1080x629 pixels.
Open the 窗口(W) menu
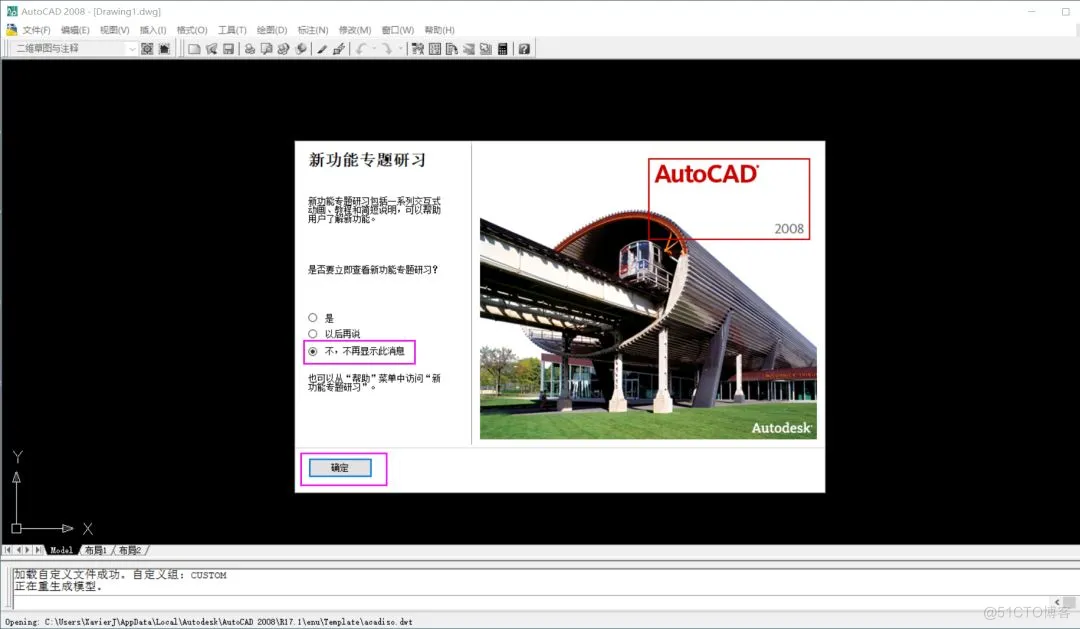point(397,30)
